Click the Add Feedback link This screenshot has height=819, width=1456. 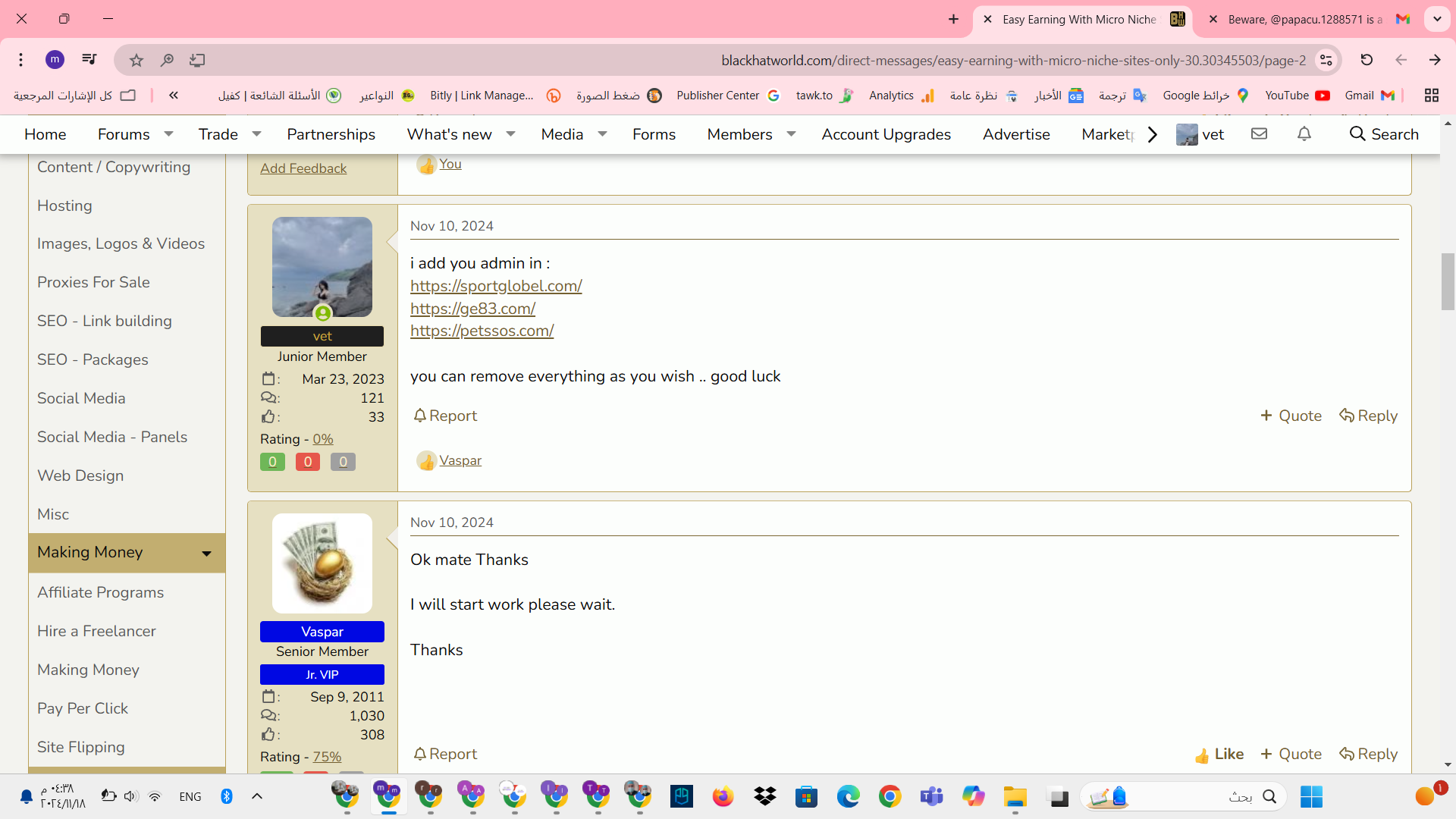pyautogui.click(x=303, y=168)
